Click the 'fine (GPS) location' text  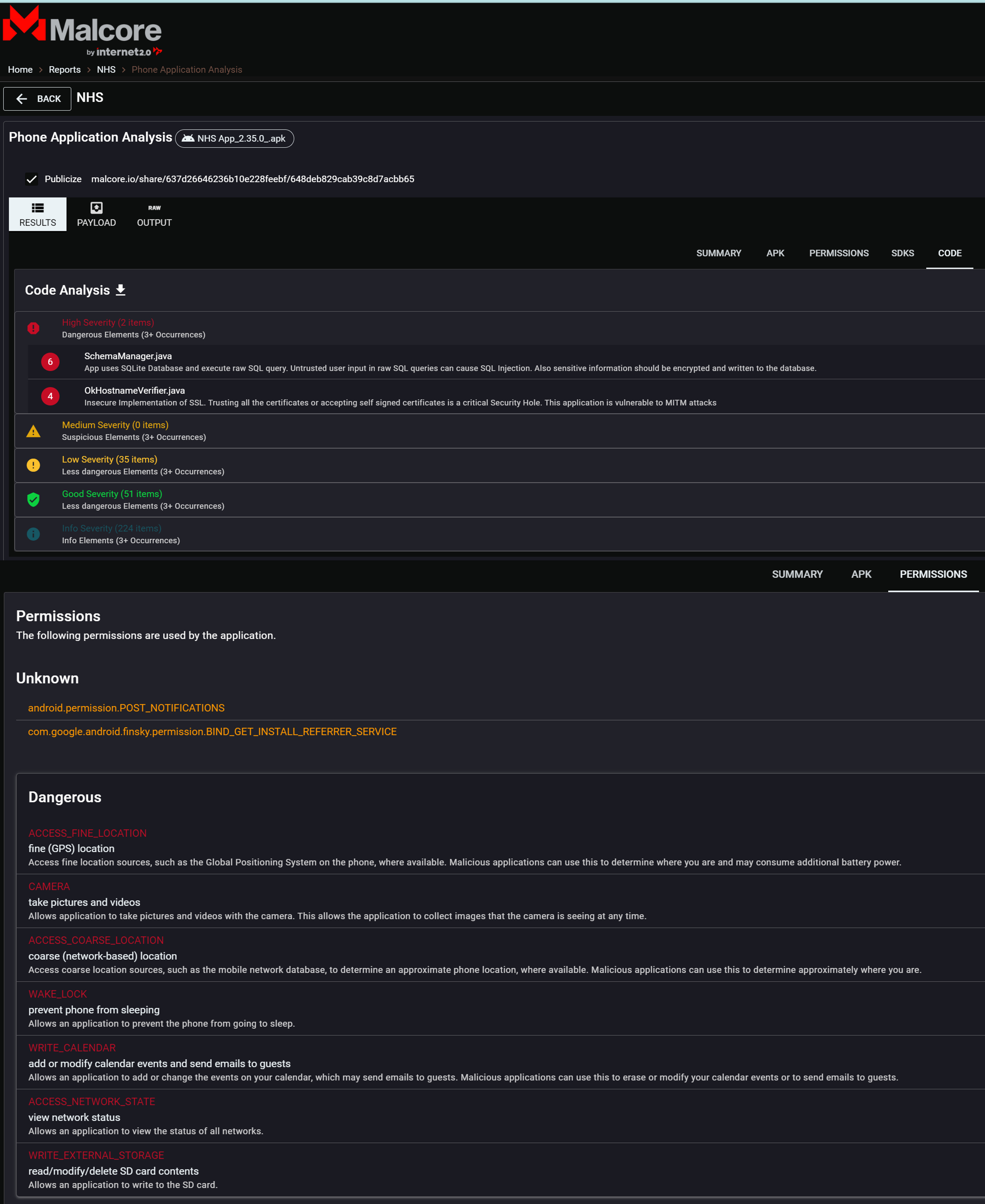(72, 848)
